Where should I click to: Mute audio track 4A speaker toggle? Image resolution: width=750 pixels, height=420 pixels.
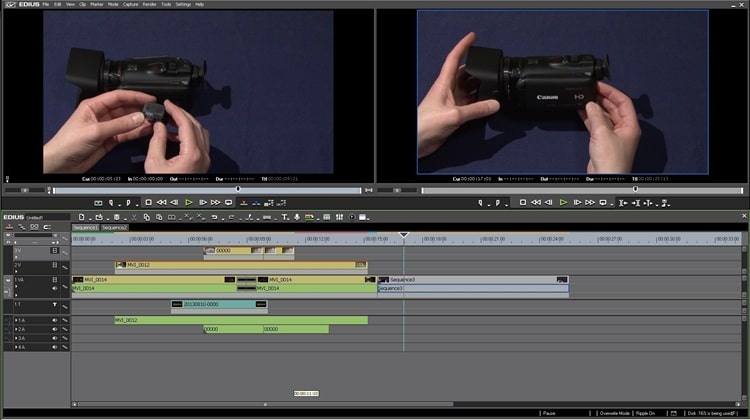55,347
